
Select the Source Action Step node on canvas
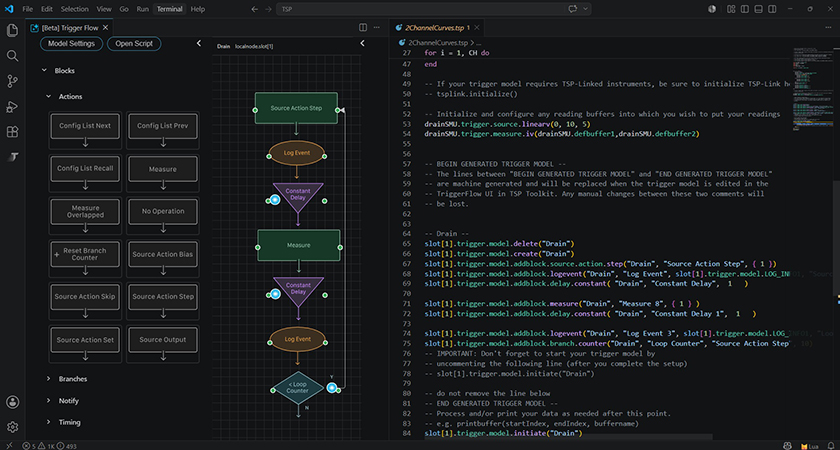click(x=296, y=108)
